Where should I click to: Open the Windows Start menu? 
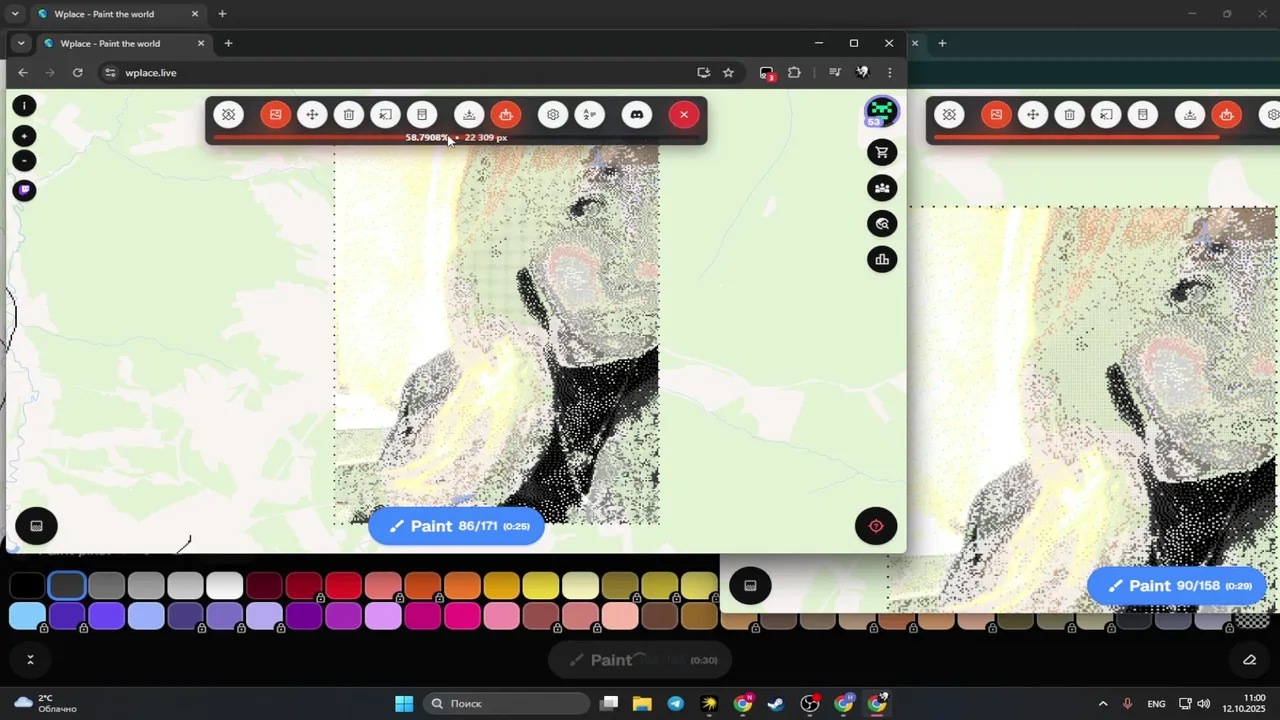(404, 704)
